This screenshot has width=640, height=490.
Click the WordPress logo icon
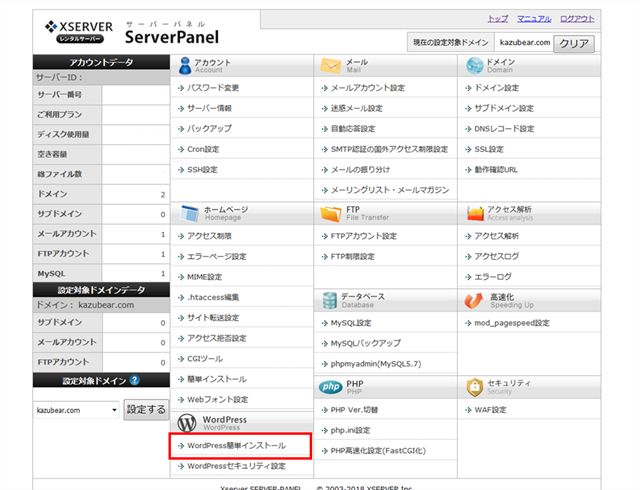pyautogui.click(x=187, y=423)
